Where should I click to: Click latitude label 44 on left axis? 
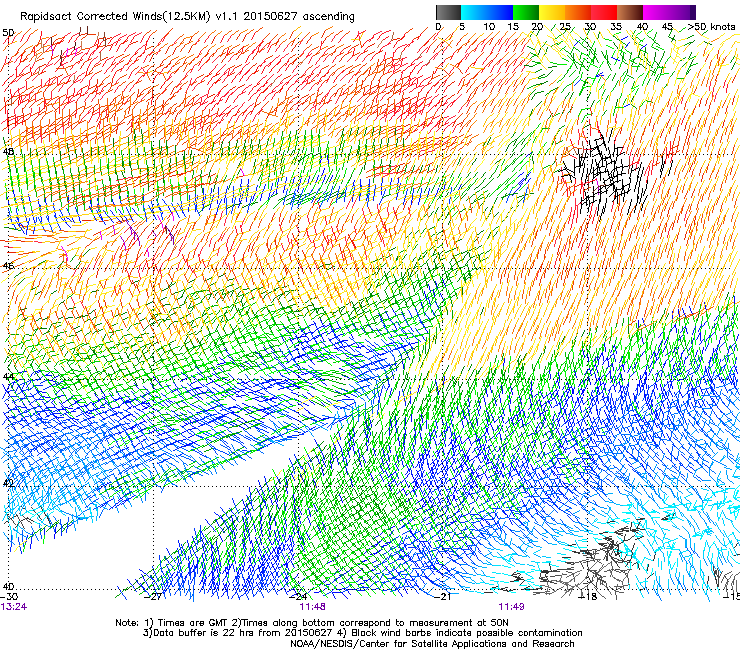[x=8, y=377]
